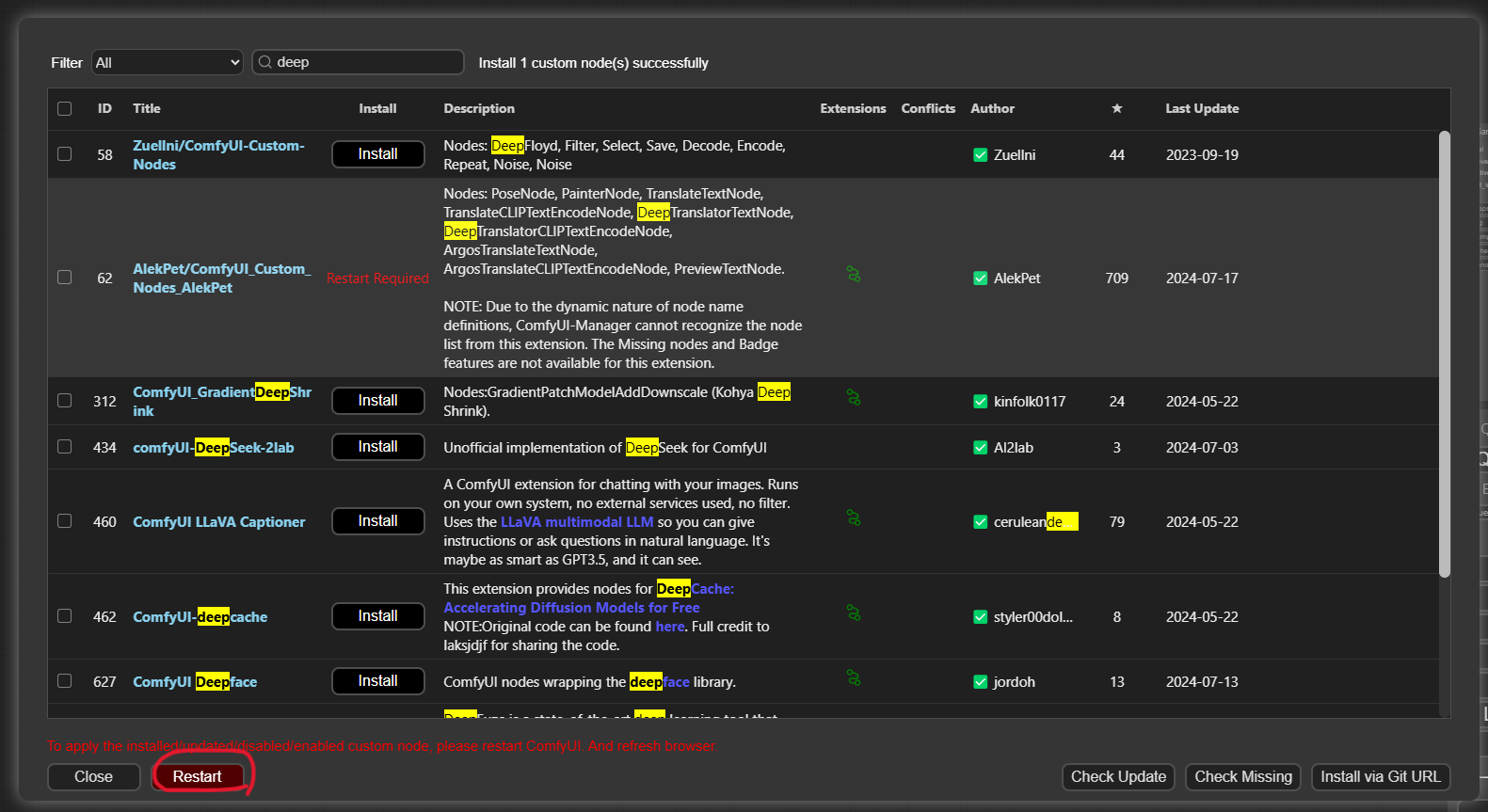This screenshot has height=812, width=1488.
Task: Check the box for row ID 58
Action: tap(65, 153)
